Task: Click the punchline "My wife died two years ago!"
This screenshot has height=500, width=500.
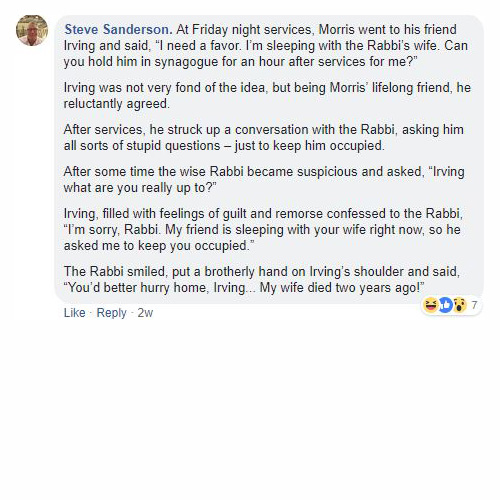Action: tap(342, 287)
